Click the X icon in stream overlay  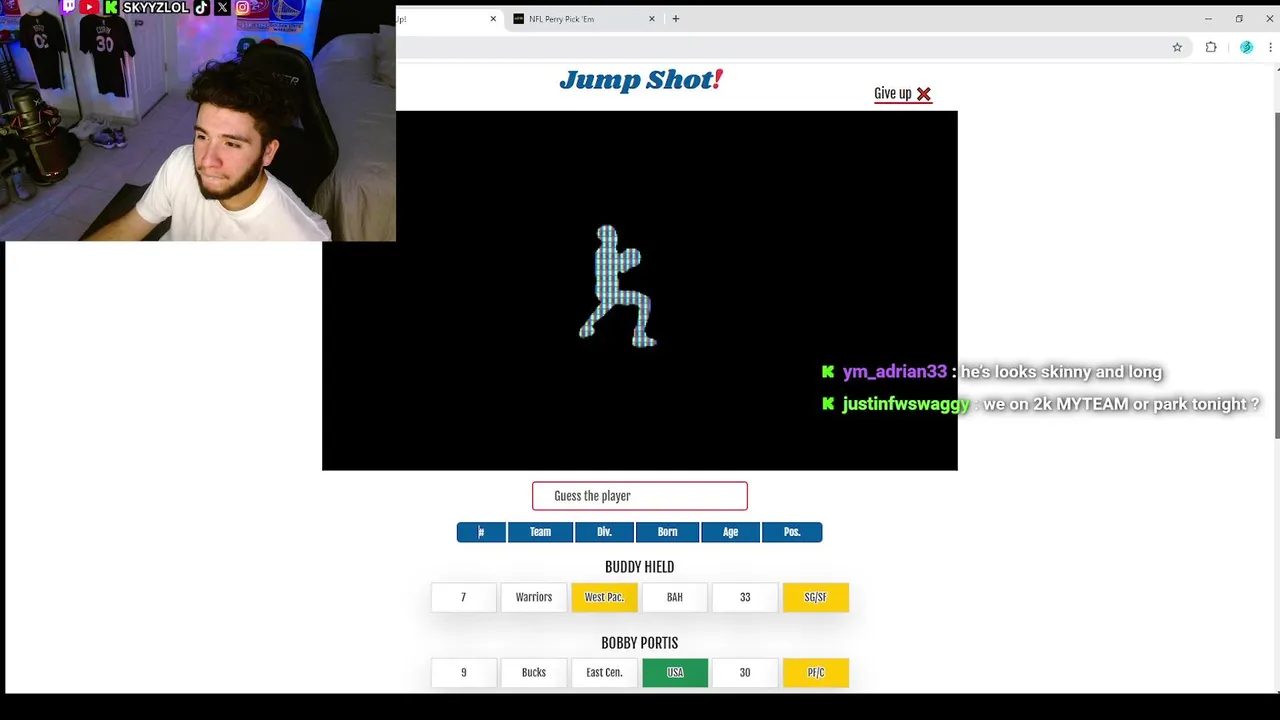(x=222, y=7)
